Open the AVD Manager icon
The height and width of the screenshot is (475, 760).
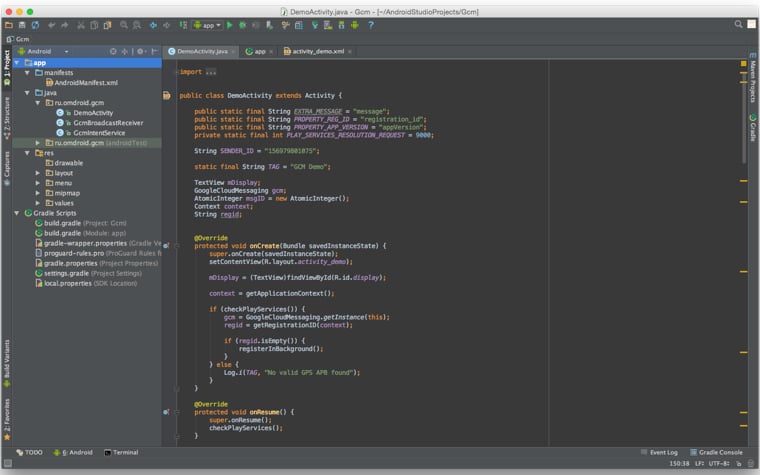(x=328, y=25)
